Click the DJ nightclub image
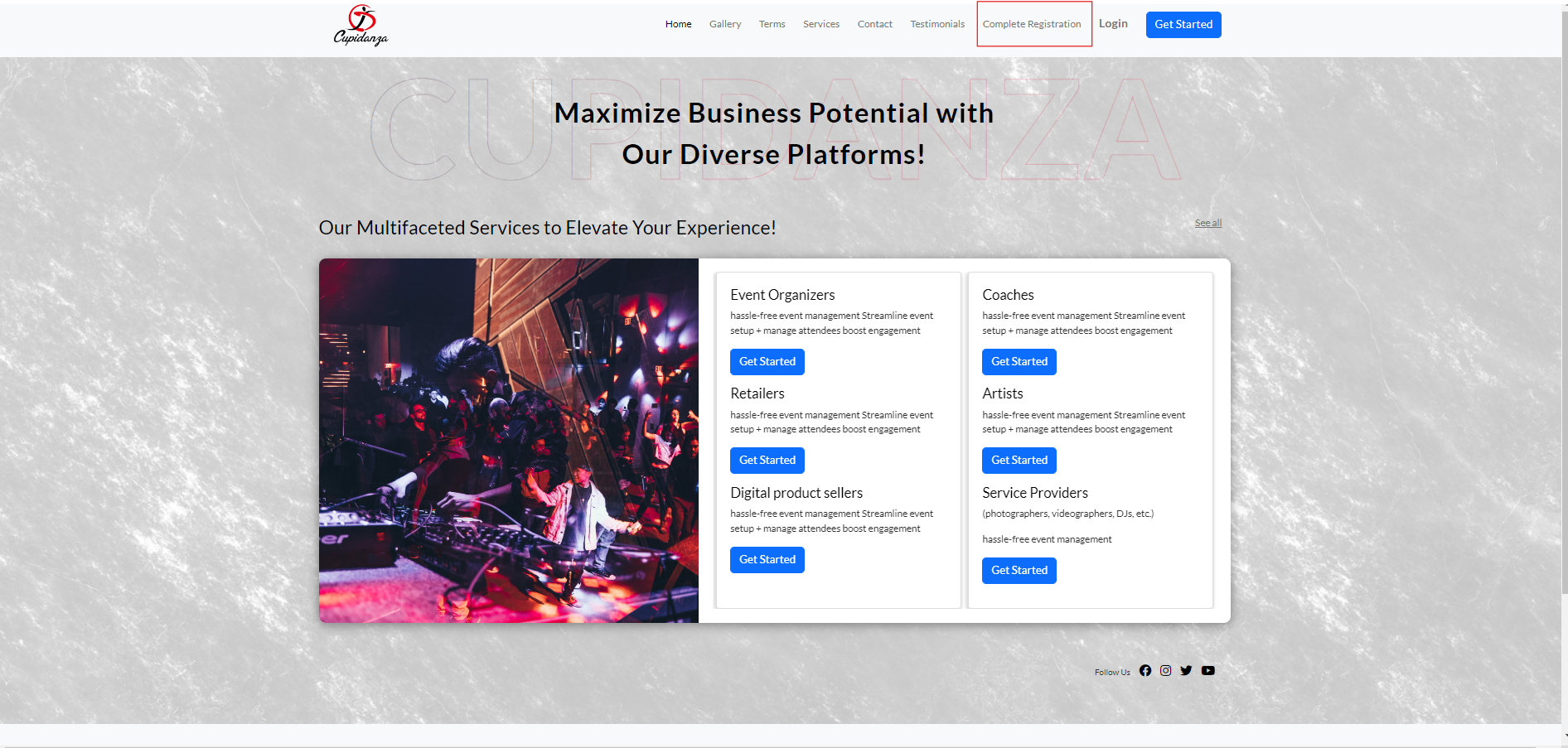 [508, 441]
